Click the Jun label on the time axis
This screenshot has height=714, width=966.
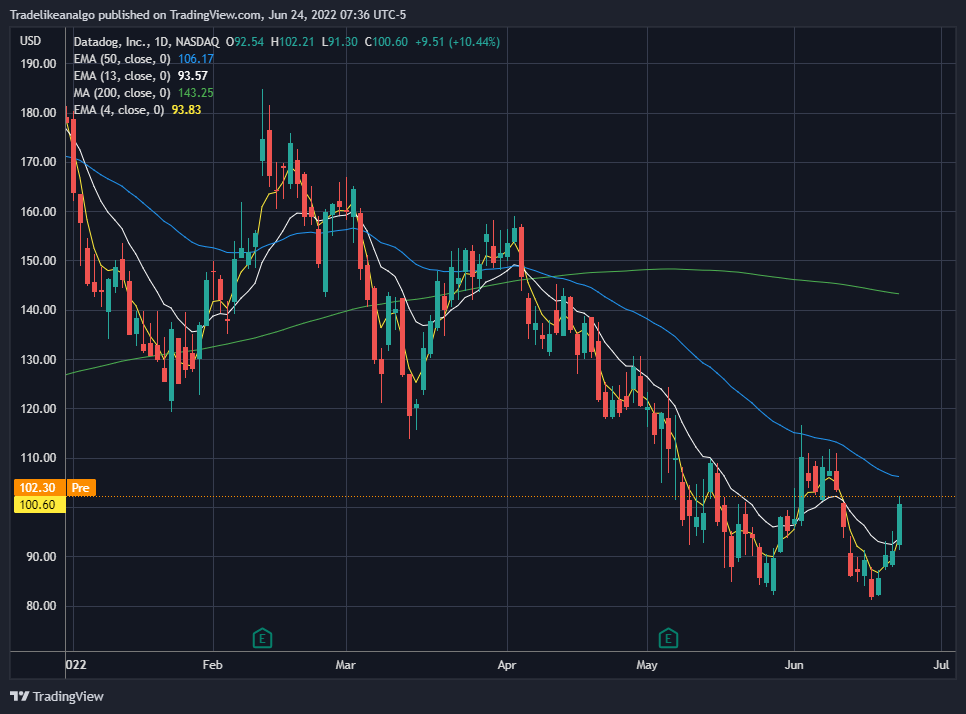794,665
